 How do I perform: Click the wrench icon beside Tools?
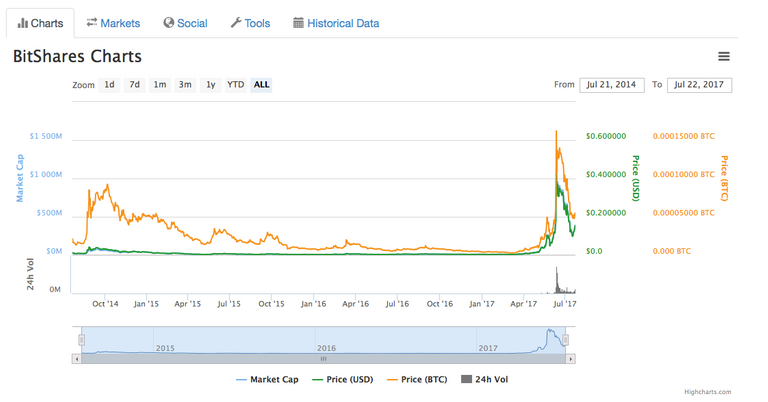[x=236, y=23]
